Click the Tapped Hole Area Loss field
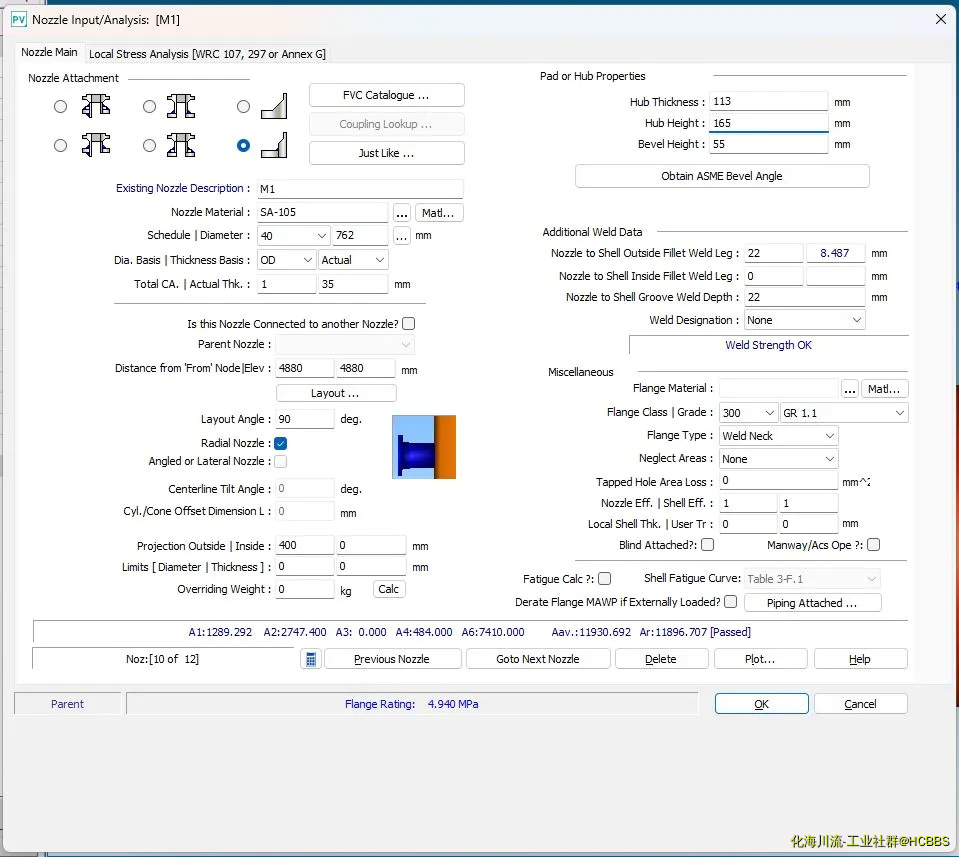 pyautogui.click(x=778, y=481)
